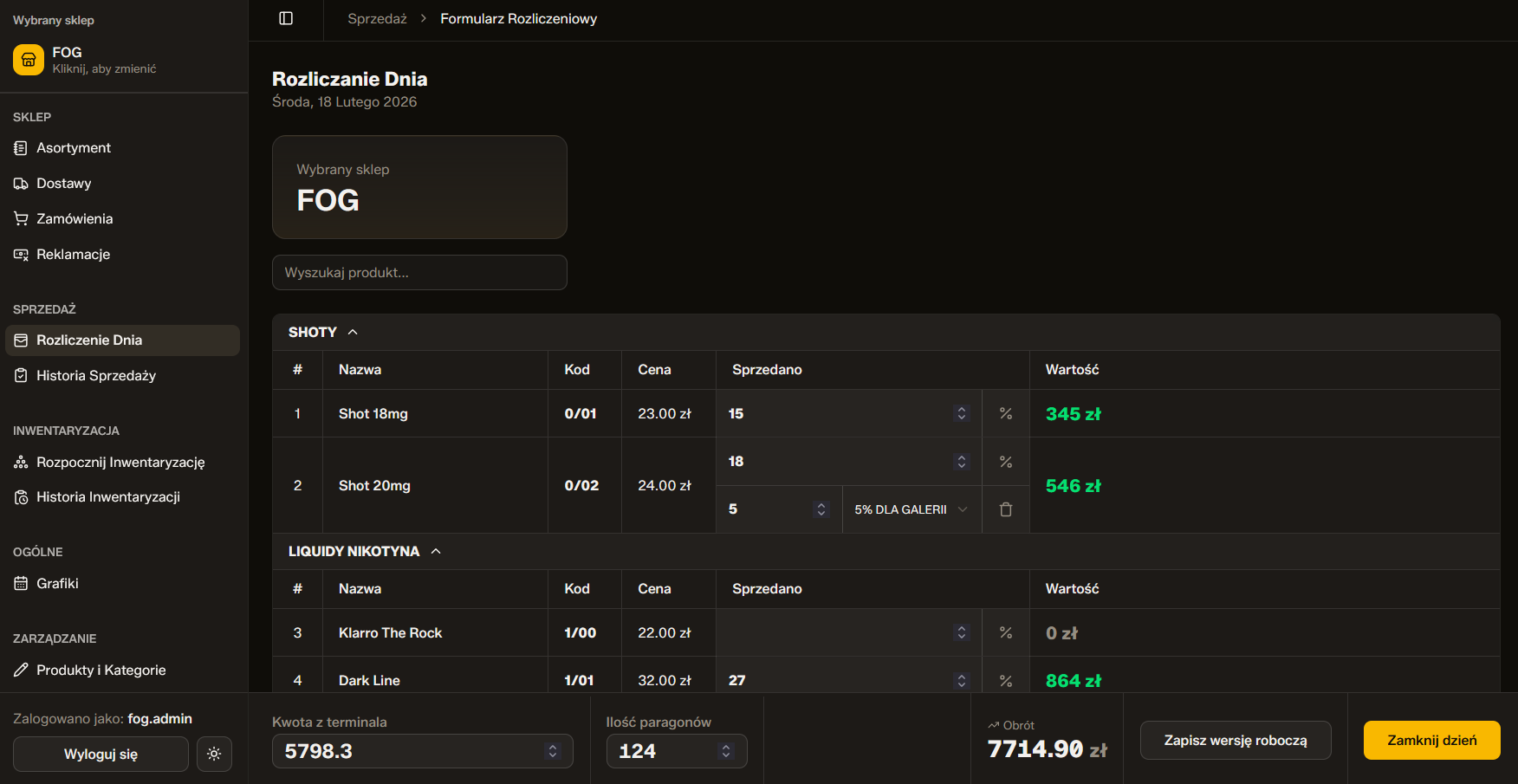
Task: Click Sprzedaż breadcrumb link
Action: [x=377, y=18]
